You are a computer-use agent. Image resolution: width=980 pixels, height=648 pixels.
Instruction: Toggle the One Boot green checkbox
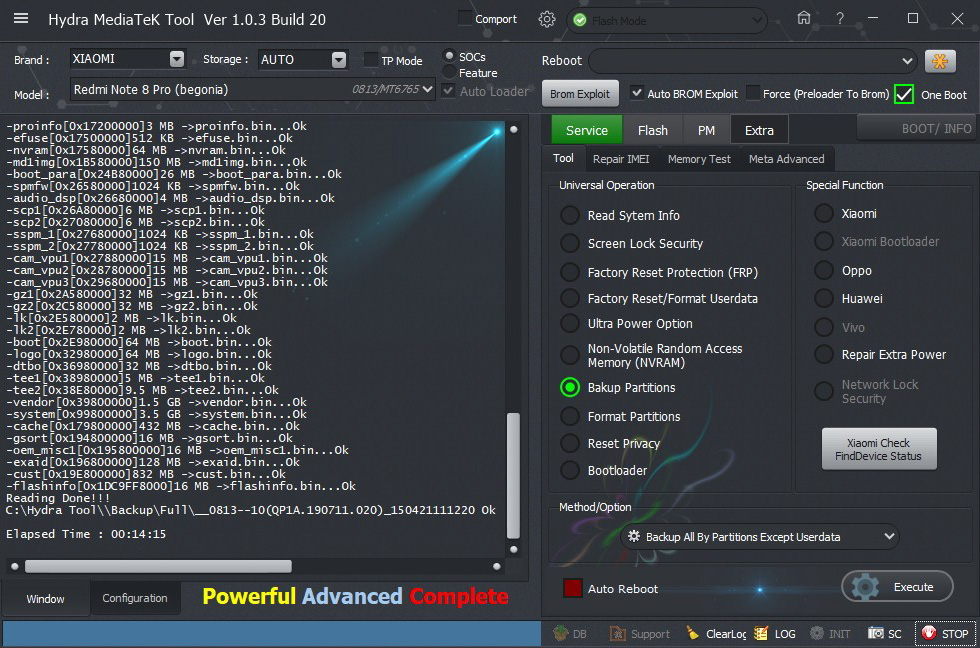(904, 94)
